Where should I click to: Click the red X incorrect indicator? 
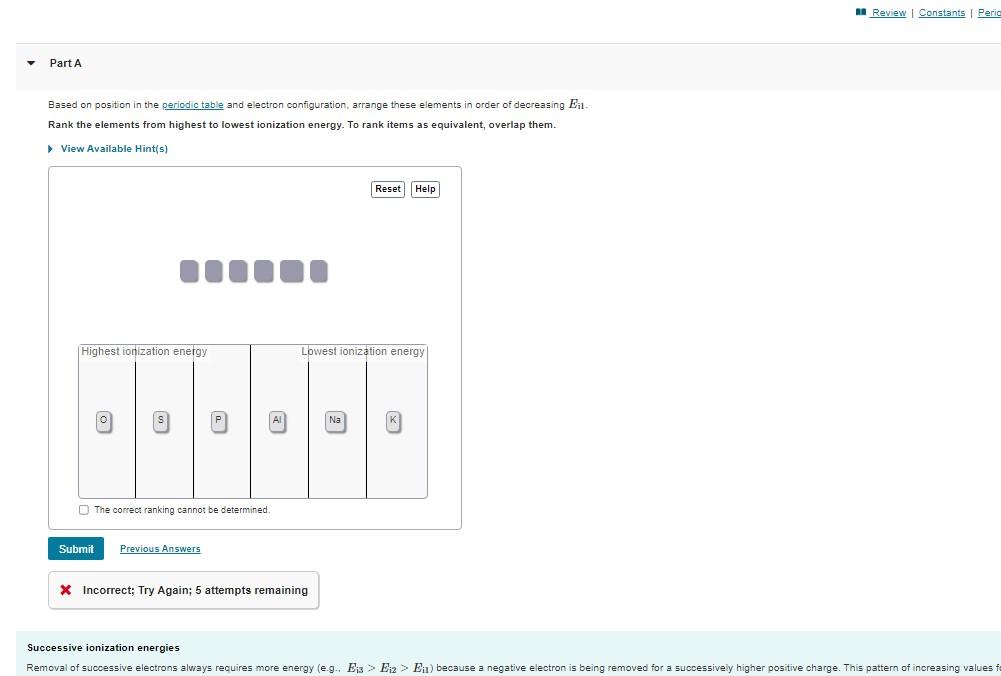coord(65,590)
